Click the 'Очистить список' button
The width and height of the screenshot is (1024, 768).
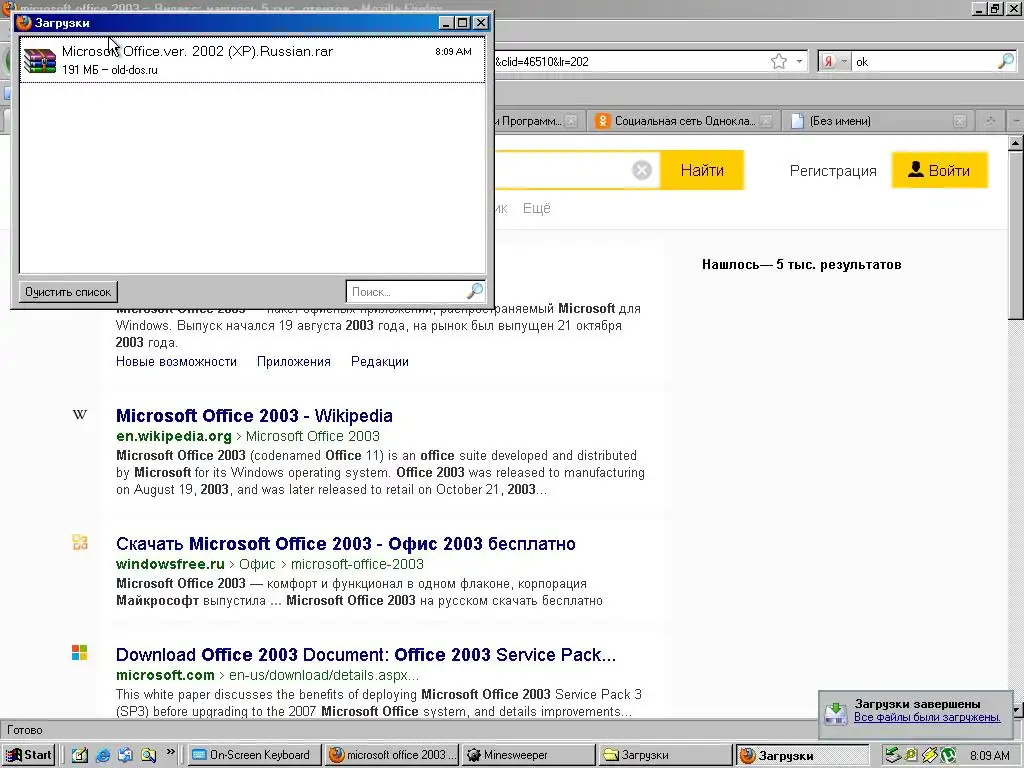pyautogui.click(x=68, y=291)
